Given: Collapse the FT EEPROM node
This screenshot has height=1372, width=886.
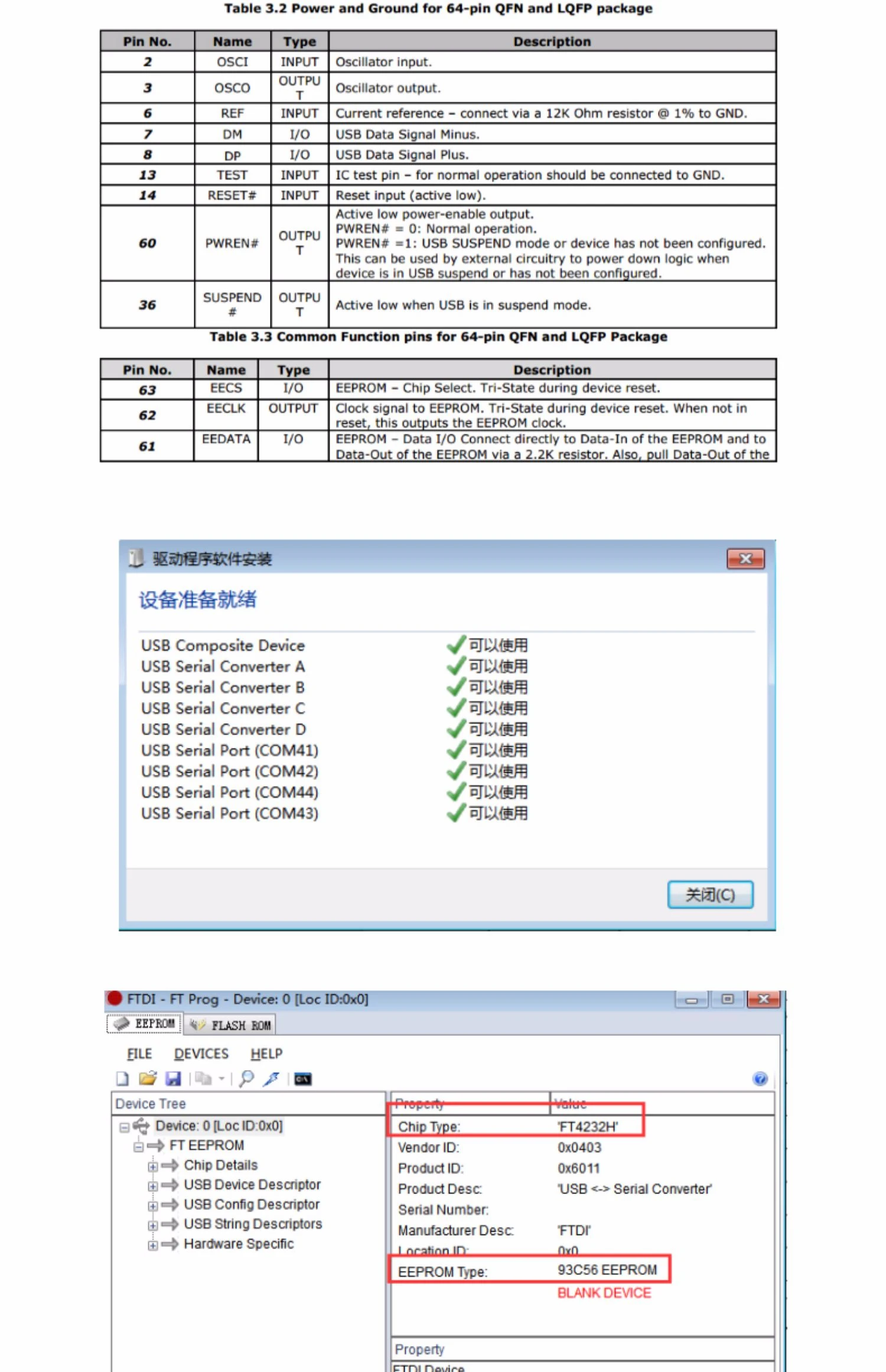Looking at the screenshot, I should (138, 1147).
